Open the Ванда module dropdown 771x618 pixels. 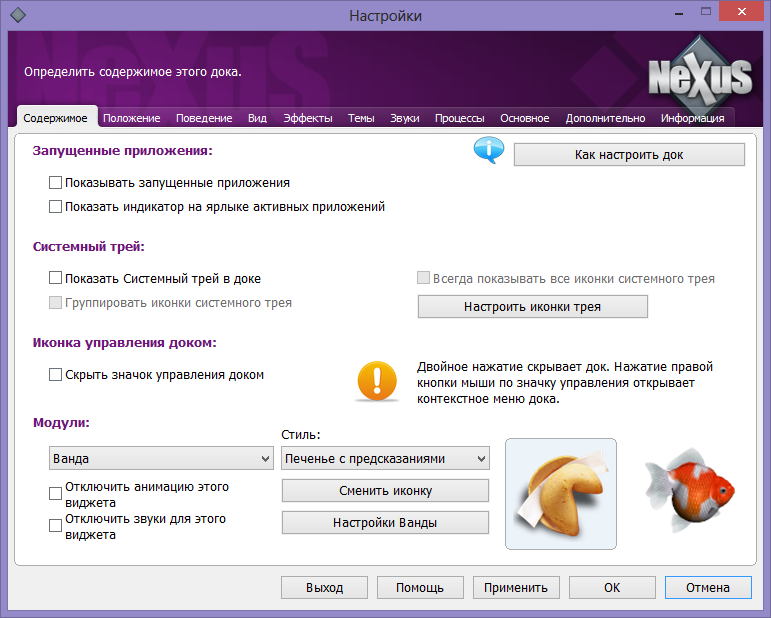point(161,458)
